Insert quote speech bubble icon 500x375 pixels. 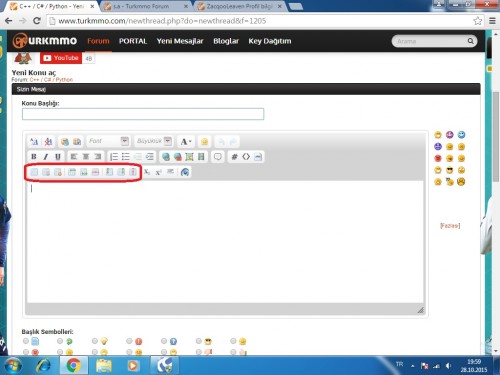click(x=218, y=157)
